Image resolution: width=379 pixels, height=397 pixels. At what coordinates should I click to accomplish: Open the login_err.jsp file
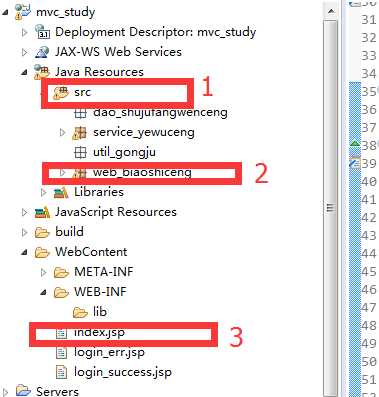pos(109,352)
